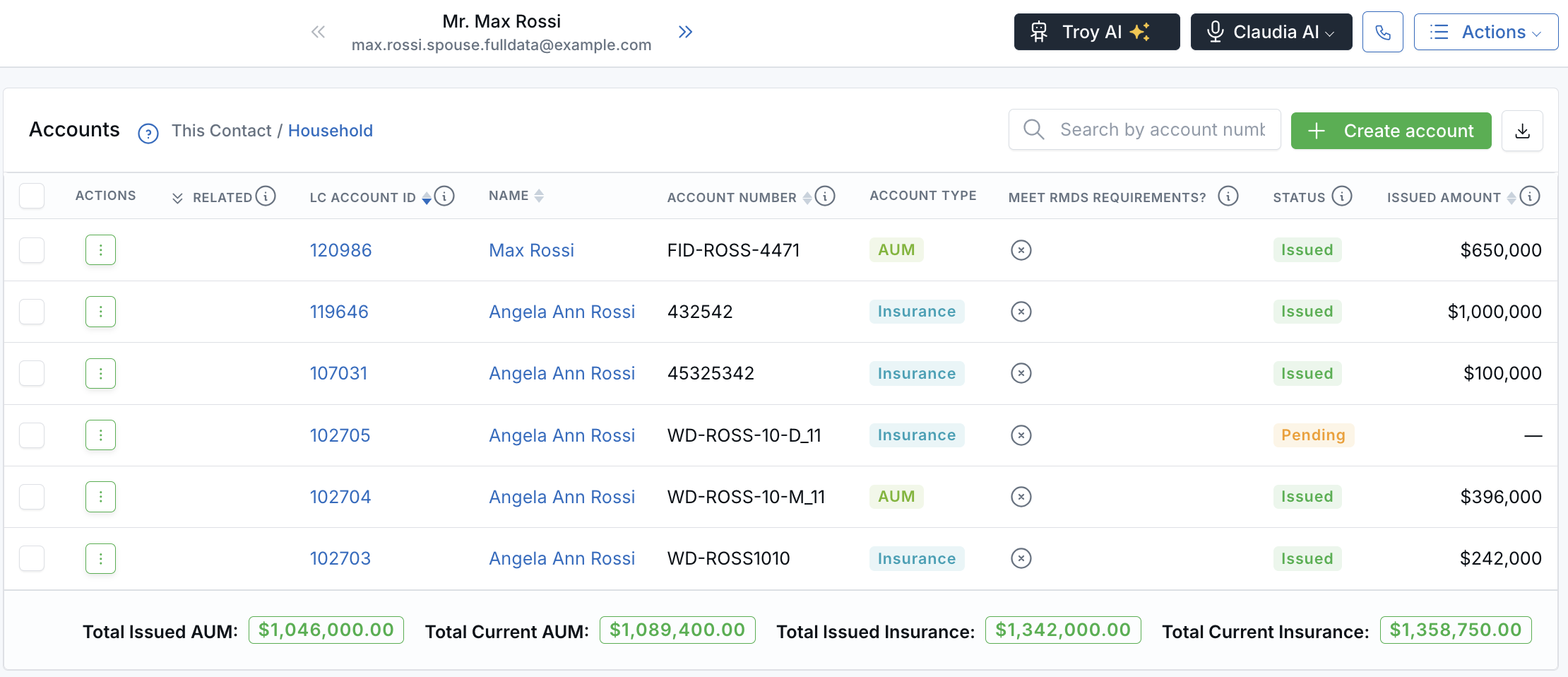Go to next contact with double right chevron

pyautogui.click(x=685, y=32)
